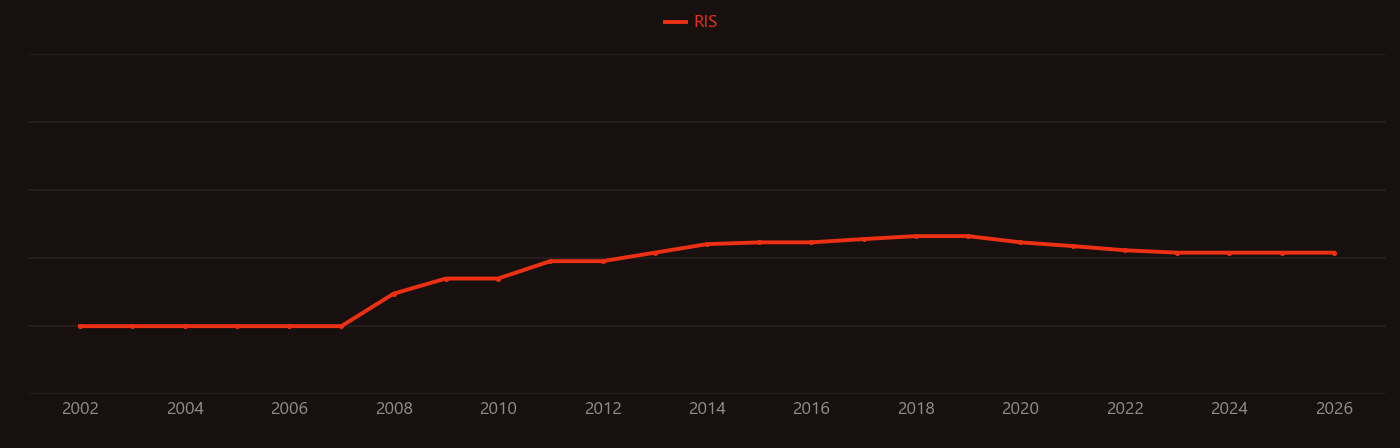Click the 2022 x-axis label
Screen dimensions: 1400x448
click(1125, 409)
